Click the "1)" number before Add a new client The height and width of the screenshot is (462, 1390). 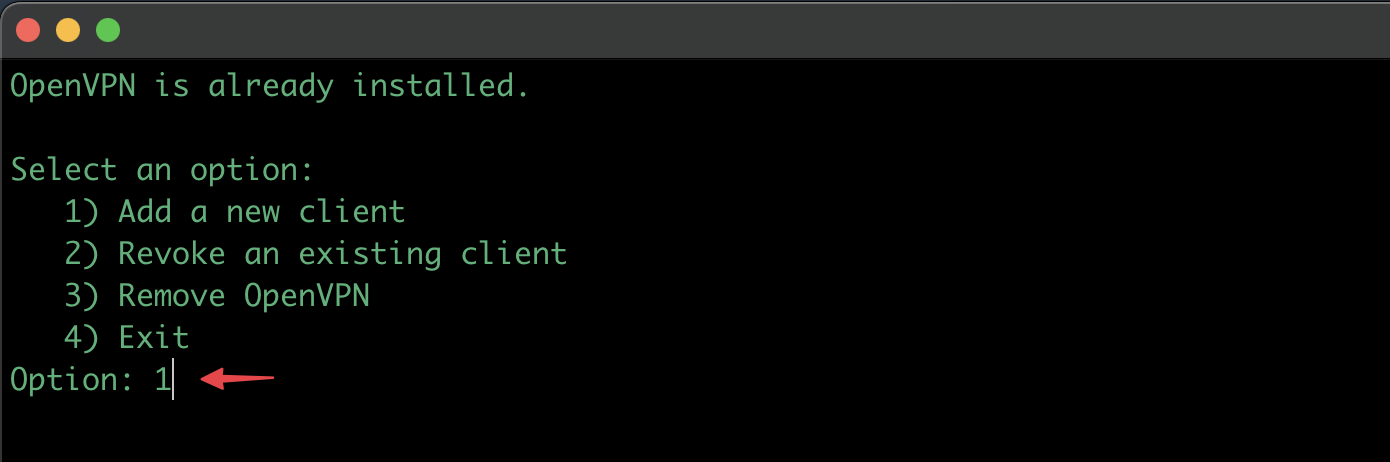(82, 212)
